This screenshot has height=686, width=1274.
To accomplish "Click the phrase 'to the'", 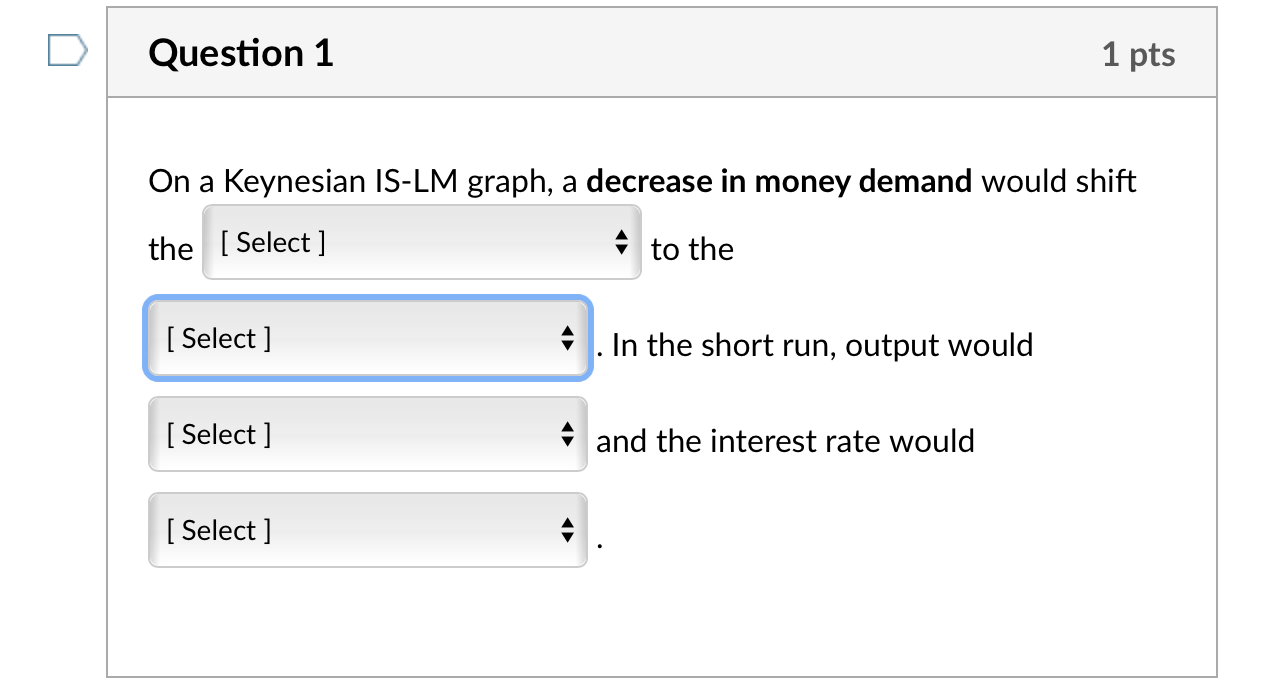I will pos(691,249).
